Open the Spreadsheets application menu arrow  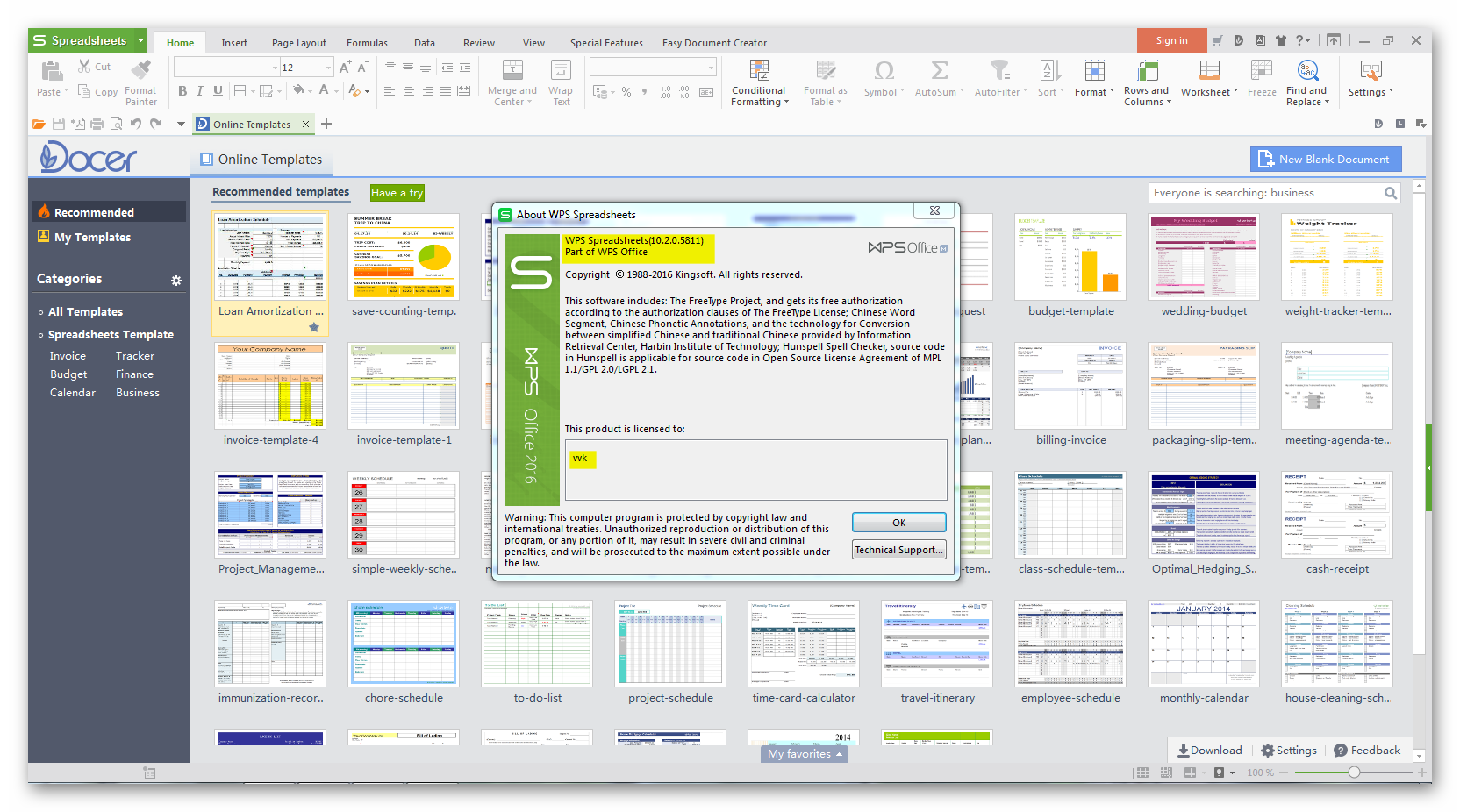point(140,40)
